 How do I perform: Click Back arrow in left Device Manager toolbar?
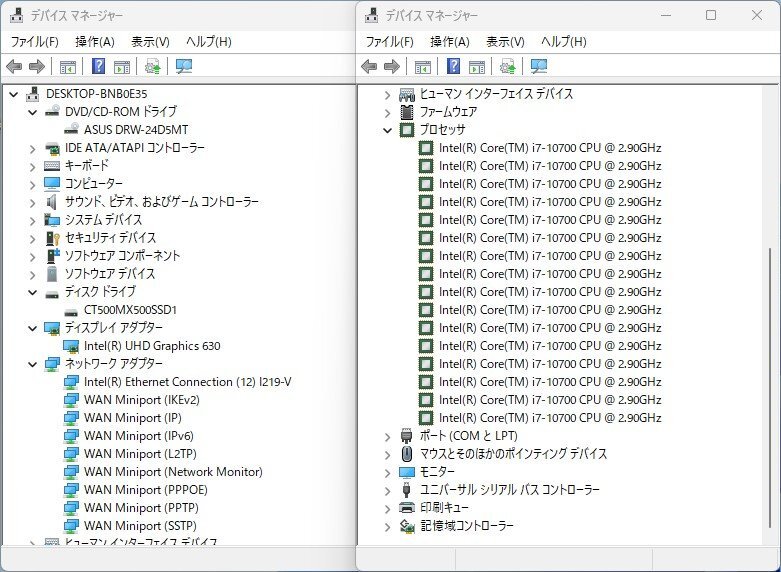tap(14, 66)
